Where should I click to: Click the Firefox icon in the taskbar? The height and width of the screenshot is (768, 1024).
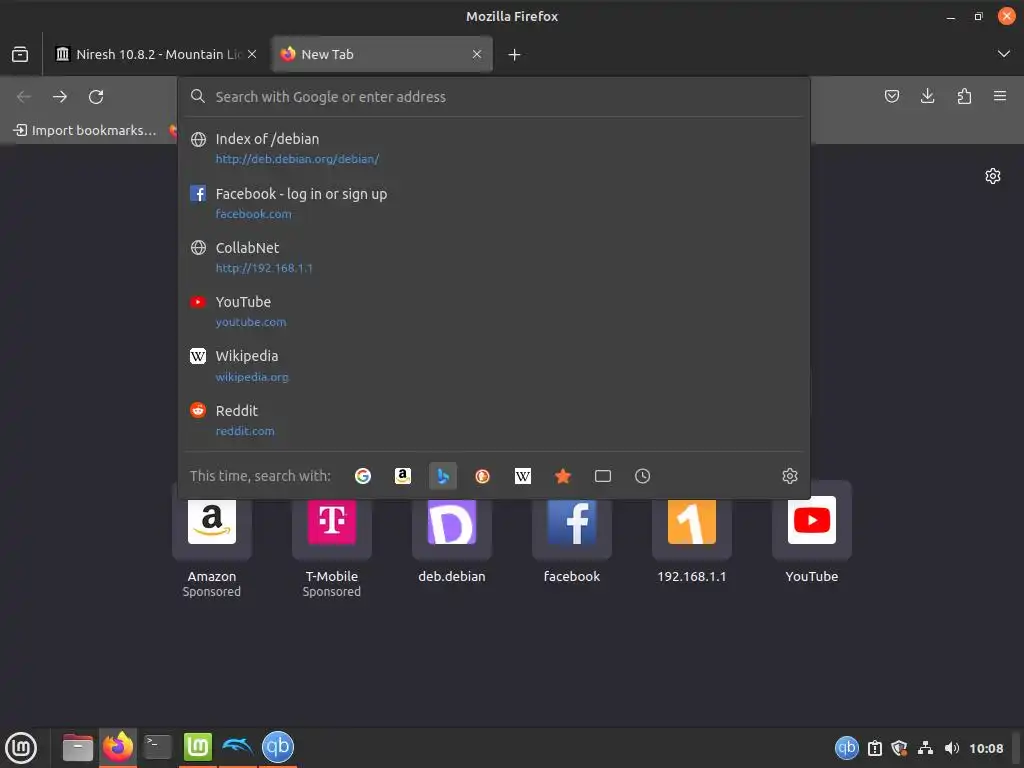click(118, 746)
